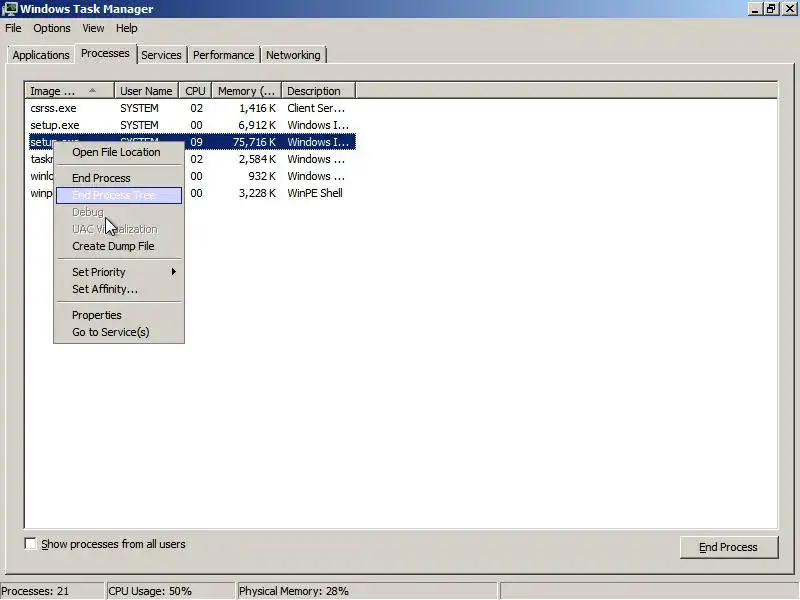This screenshot has height=600, width=800.
Task: Sort by the User Name column
Action: coord(146,91)
